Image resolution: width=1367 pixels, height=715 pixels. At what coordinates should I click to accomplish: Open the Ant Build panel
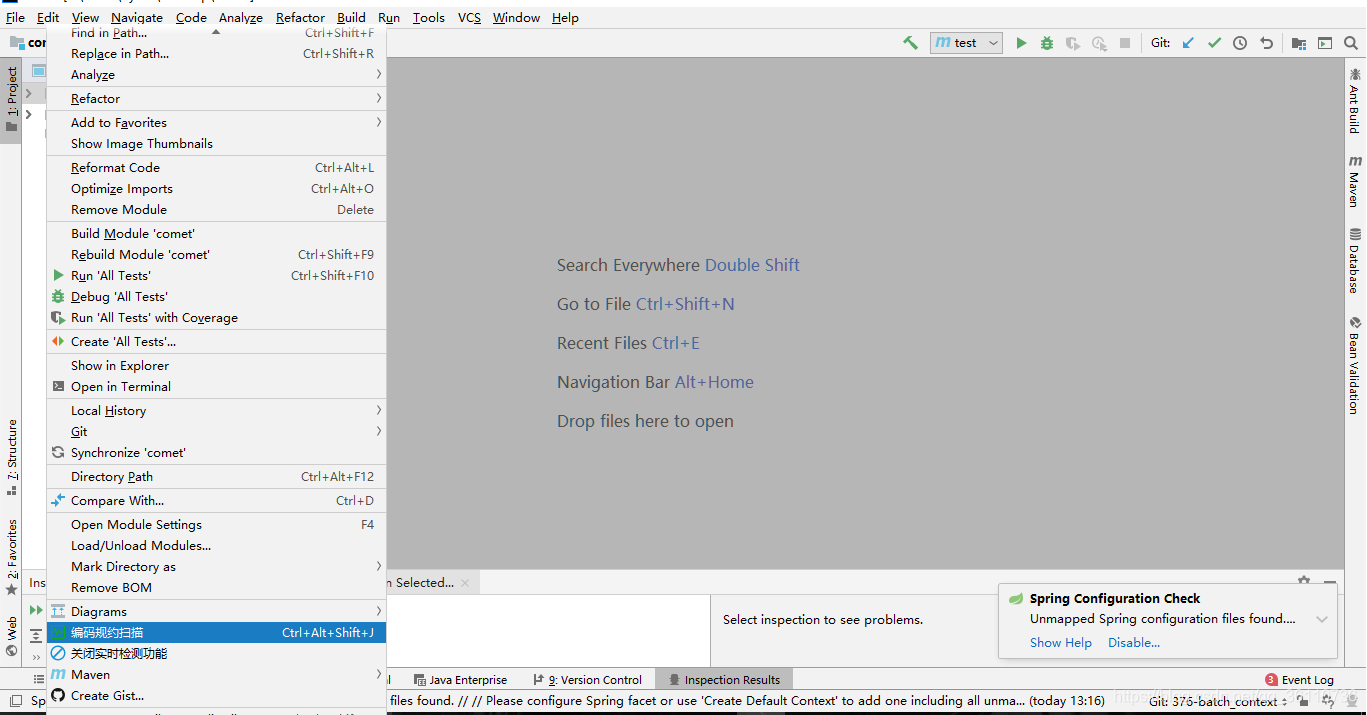click(x=1356, y=103)
